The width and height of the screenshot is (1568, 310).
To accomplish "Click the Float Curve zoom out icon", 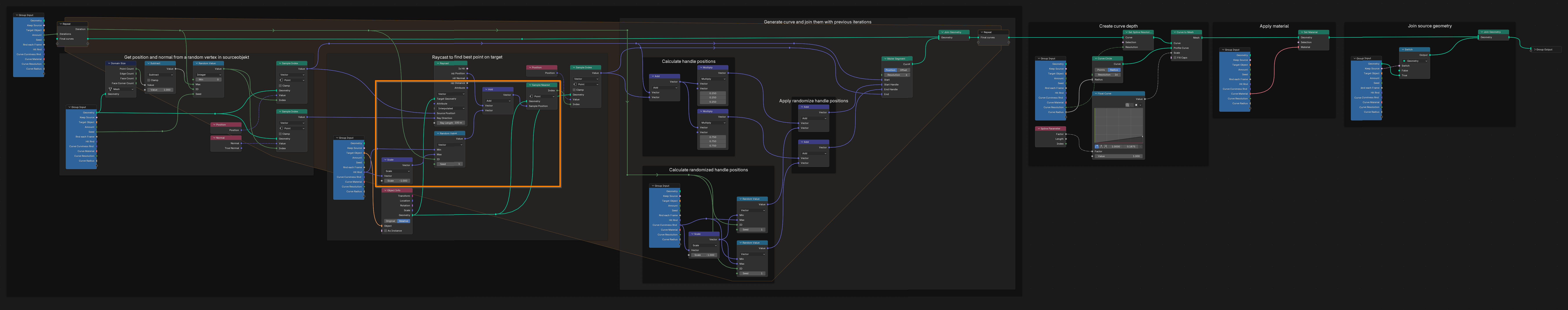I will tap(1132, 105).
